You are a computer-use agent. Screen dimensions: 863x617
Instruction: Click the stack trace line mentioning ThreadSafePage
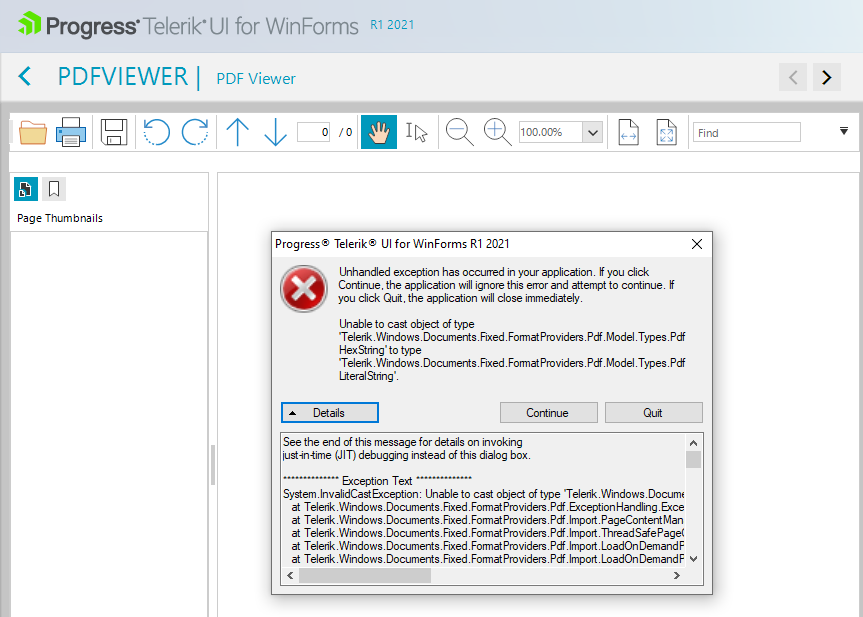[x=488, y=533]
